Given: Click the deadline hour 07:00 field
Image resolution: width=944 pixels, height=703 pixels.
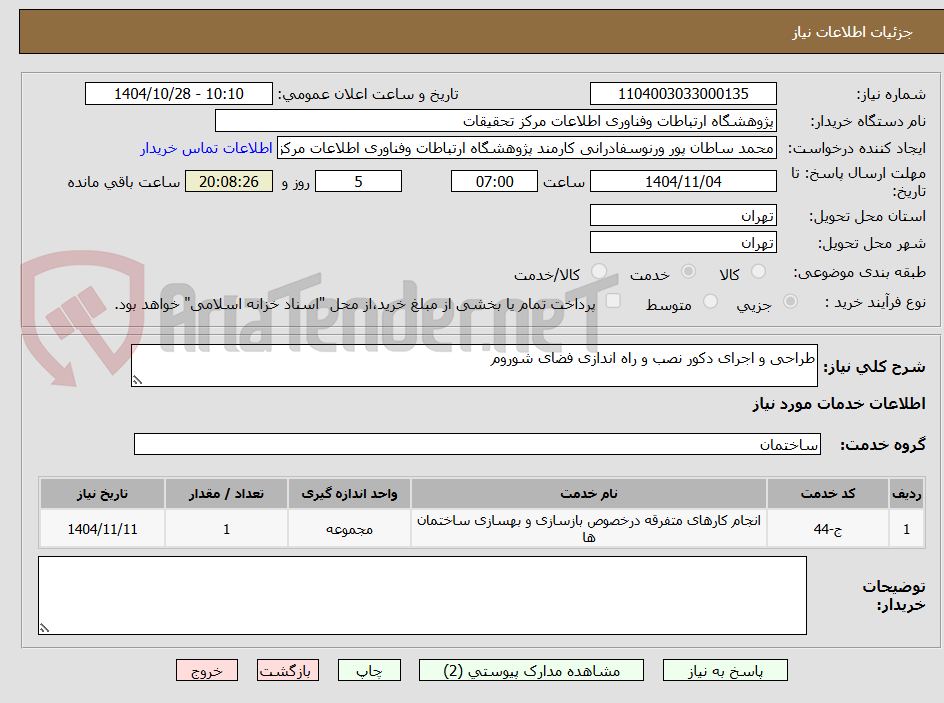Looking at the screenshot, I should coord(494,181).
